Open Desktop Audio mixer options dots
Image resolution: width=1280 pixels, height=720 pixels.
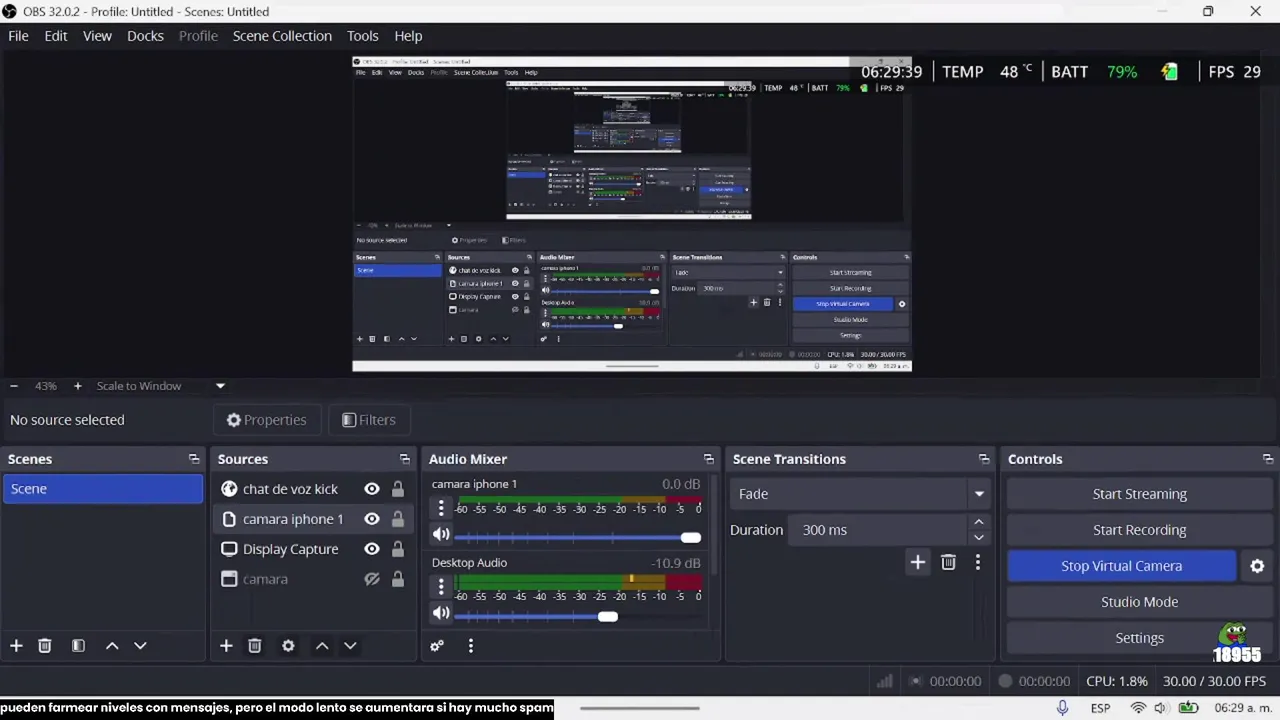[x=441, y=587]
